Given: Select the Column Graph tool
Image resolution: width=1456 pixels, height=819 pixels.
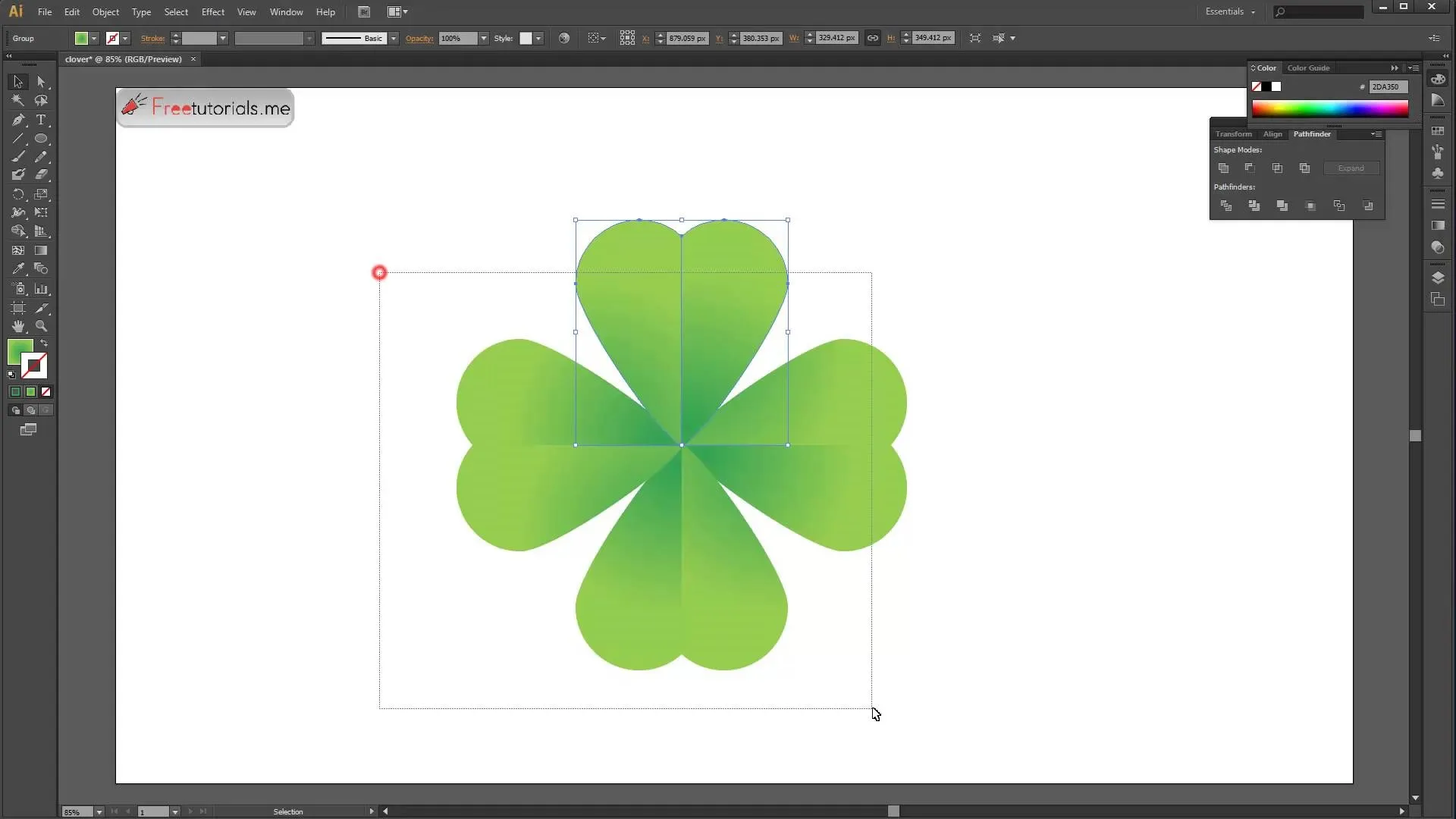Looking at the screenshot, I should (41, 289).
